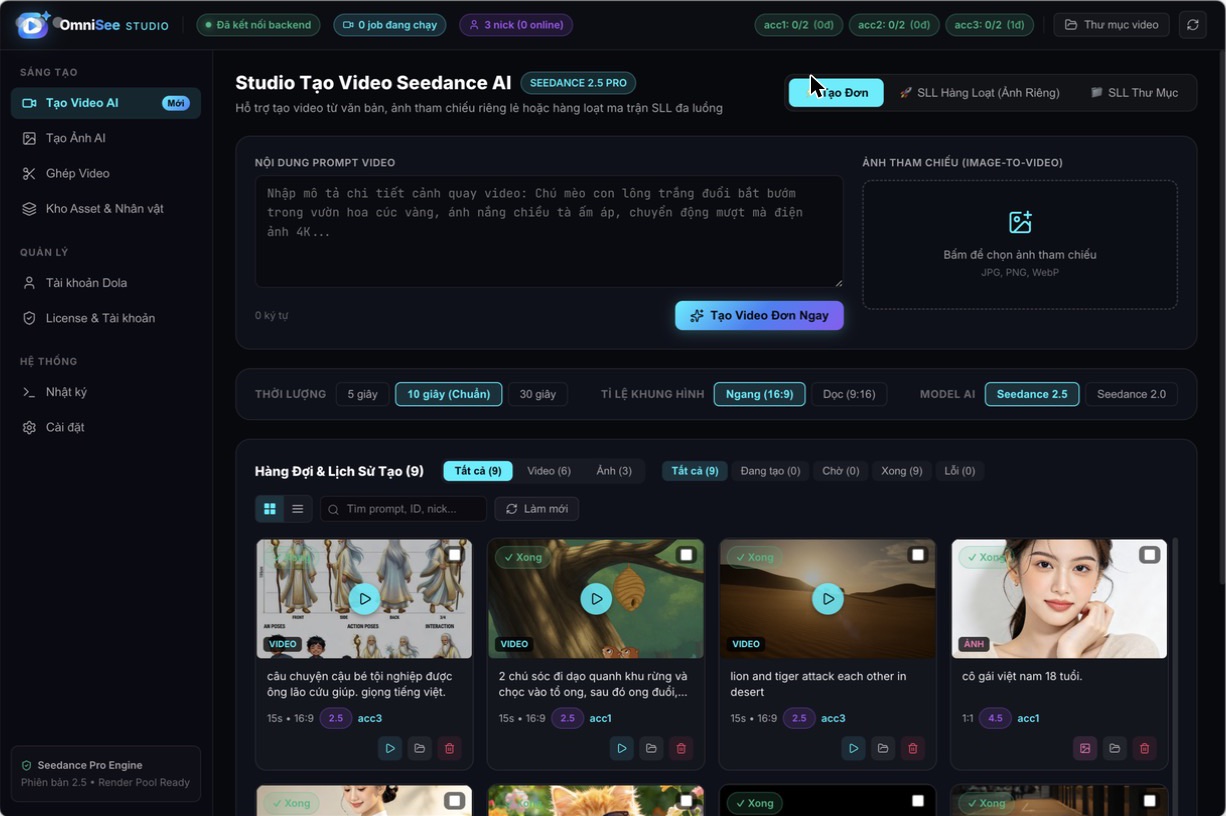Click Làm mới refresh button

pos(537,509)
